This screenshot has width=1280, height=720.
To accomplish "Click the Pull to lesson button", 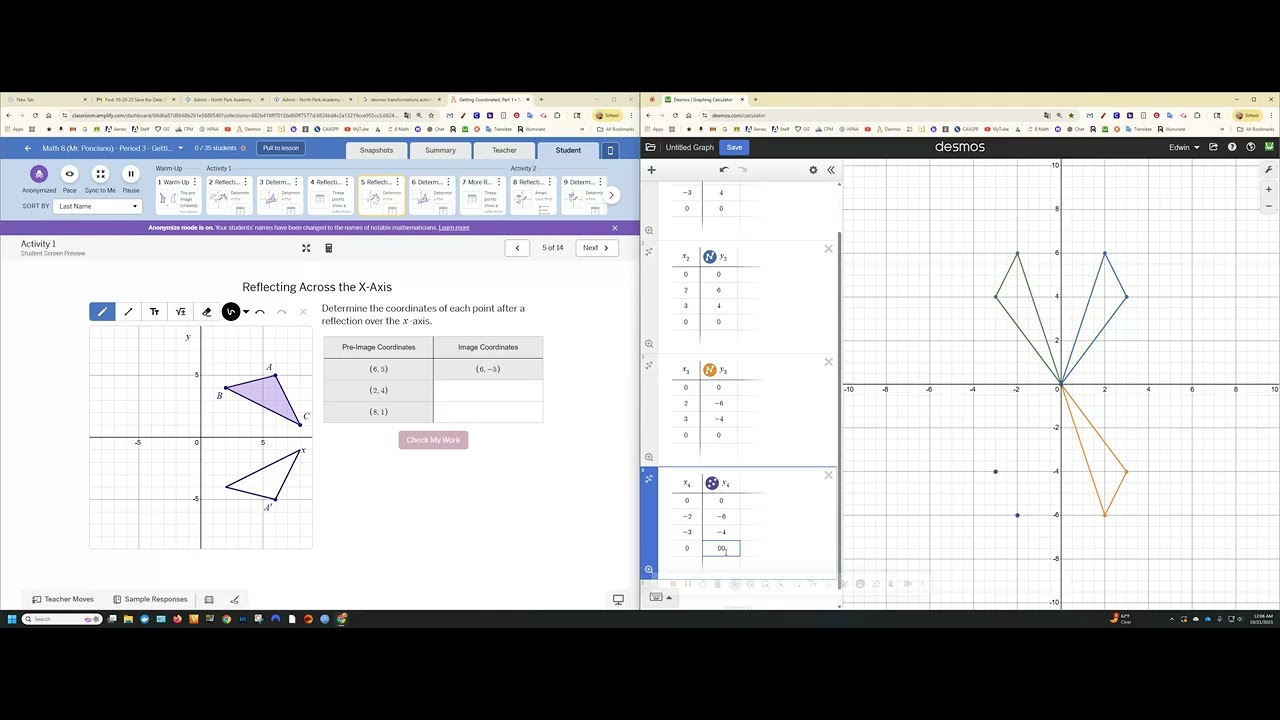I will 281,148.
